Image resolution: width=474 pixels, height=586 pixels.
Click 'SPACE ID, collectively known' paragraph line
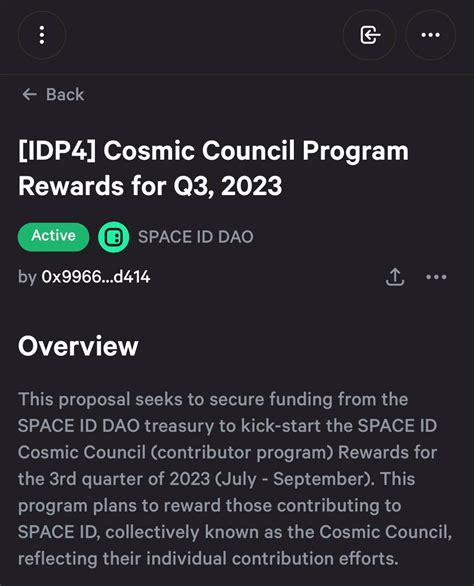(x=235, y=532)
